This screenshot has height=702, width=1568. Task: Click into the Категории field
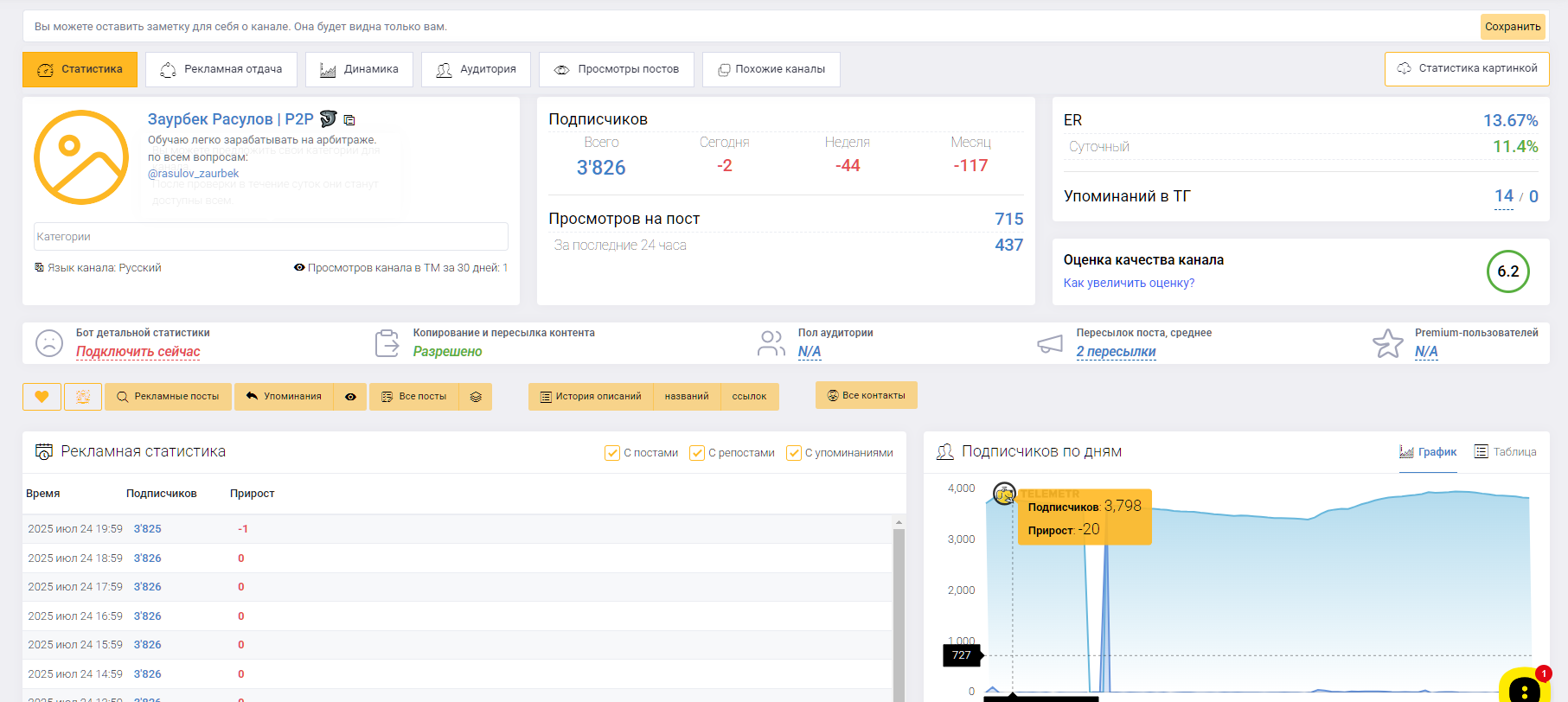tap(271, 236)
